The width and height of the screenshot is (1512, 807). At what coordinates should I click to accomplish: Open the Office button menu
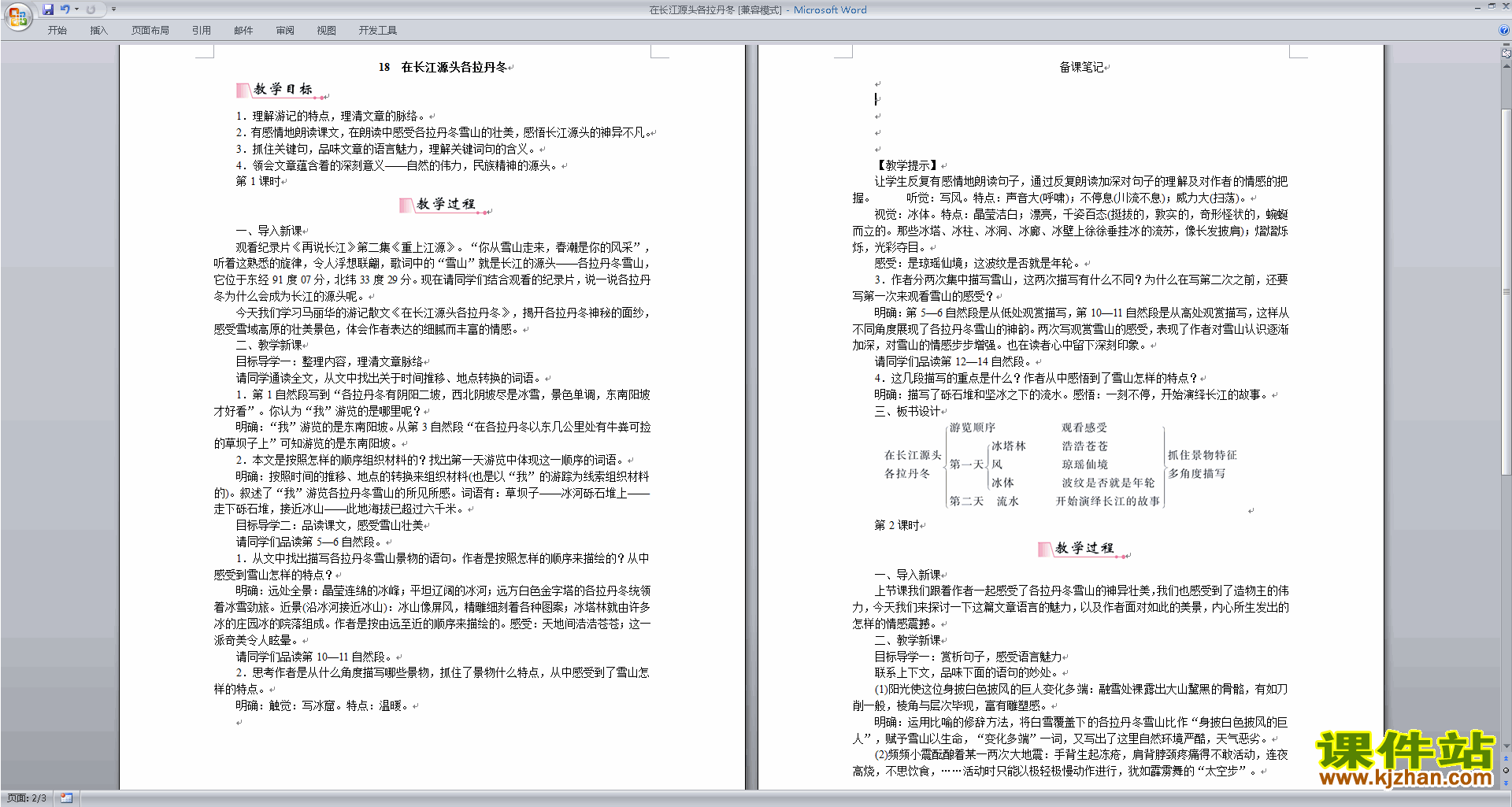click(x=17, y=16)
